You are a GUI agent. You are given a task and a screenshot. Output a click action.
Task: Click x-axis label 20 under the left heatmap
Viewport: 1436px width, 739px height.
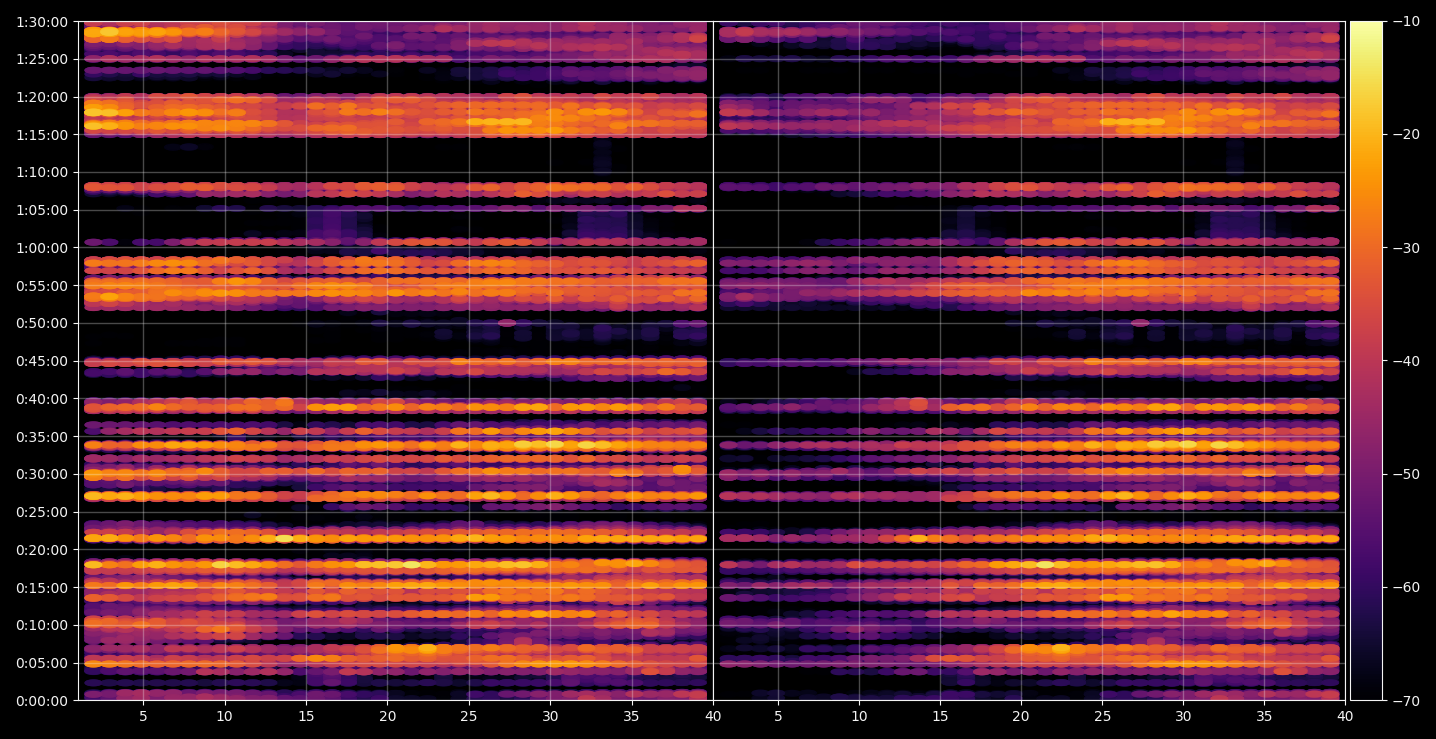[x=387, y=717]
